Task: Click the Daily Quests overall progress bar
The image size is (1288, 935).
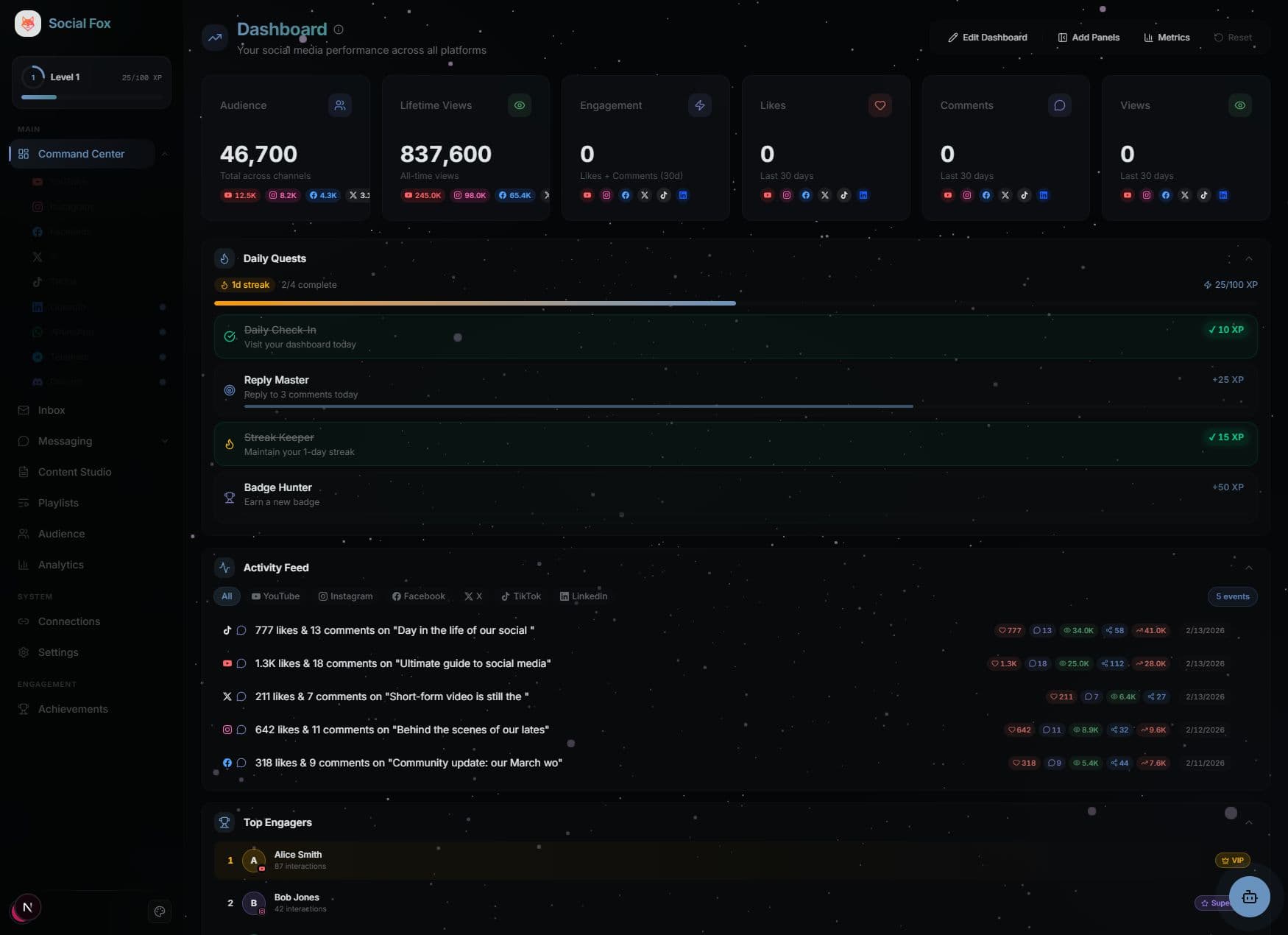Action: pos(735,303)
